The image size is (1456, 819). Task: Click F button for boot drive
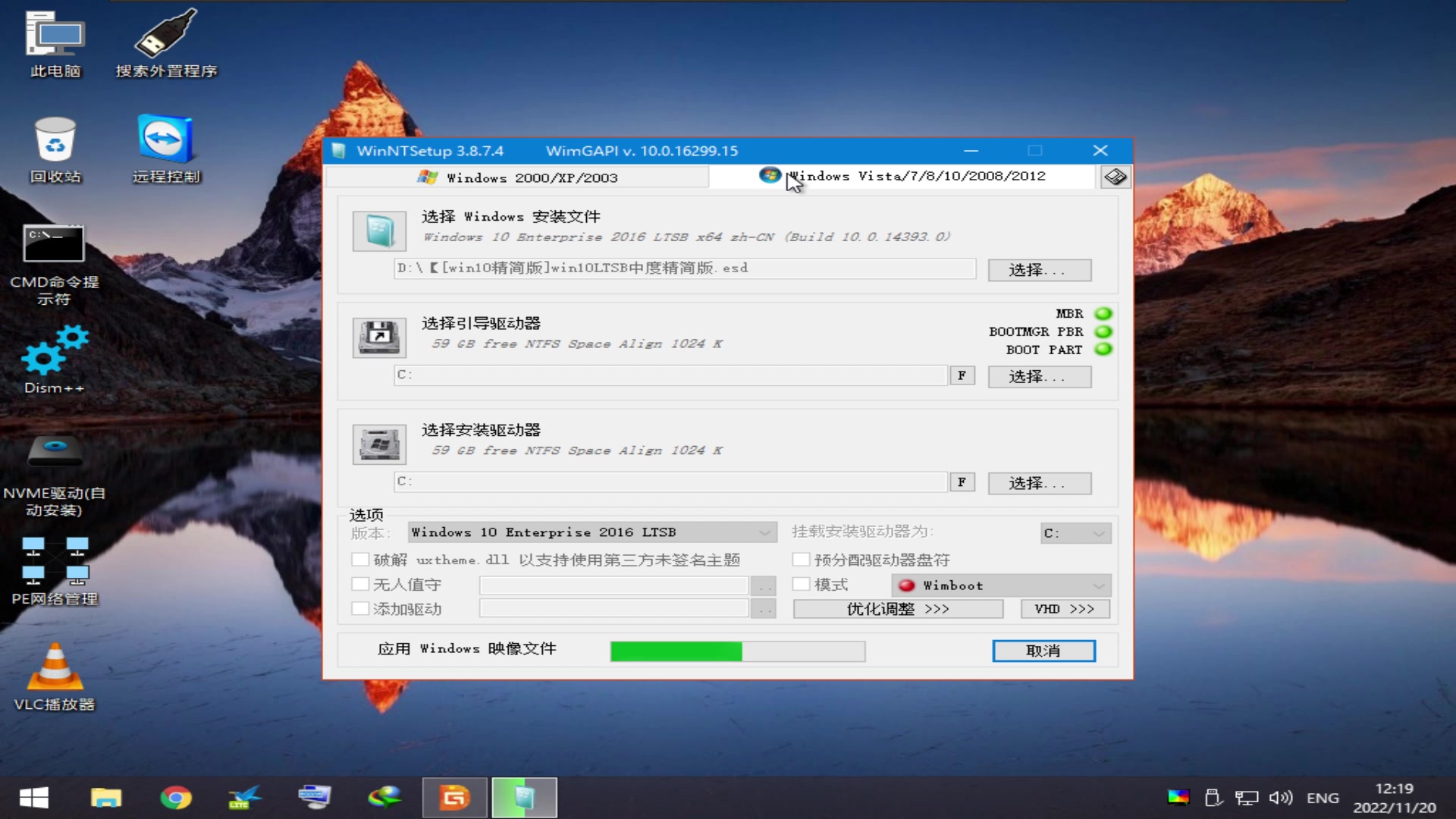click(x=962, y=375)
